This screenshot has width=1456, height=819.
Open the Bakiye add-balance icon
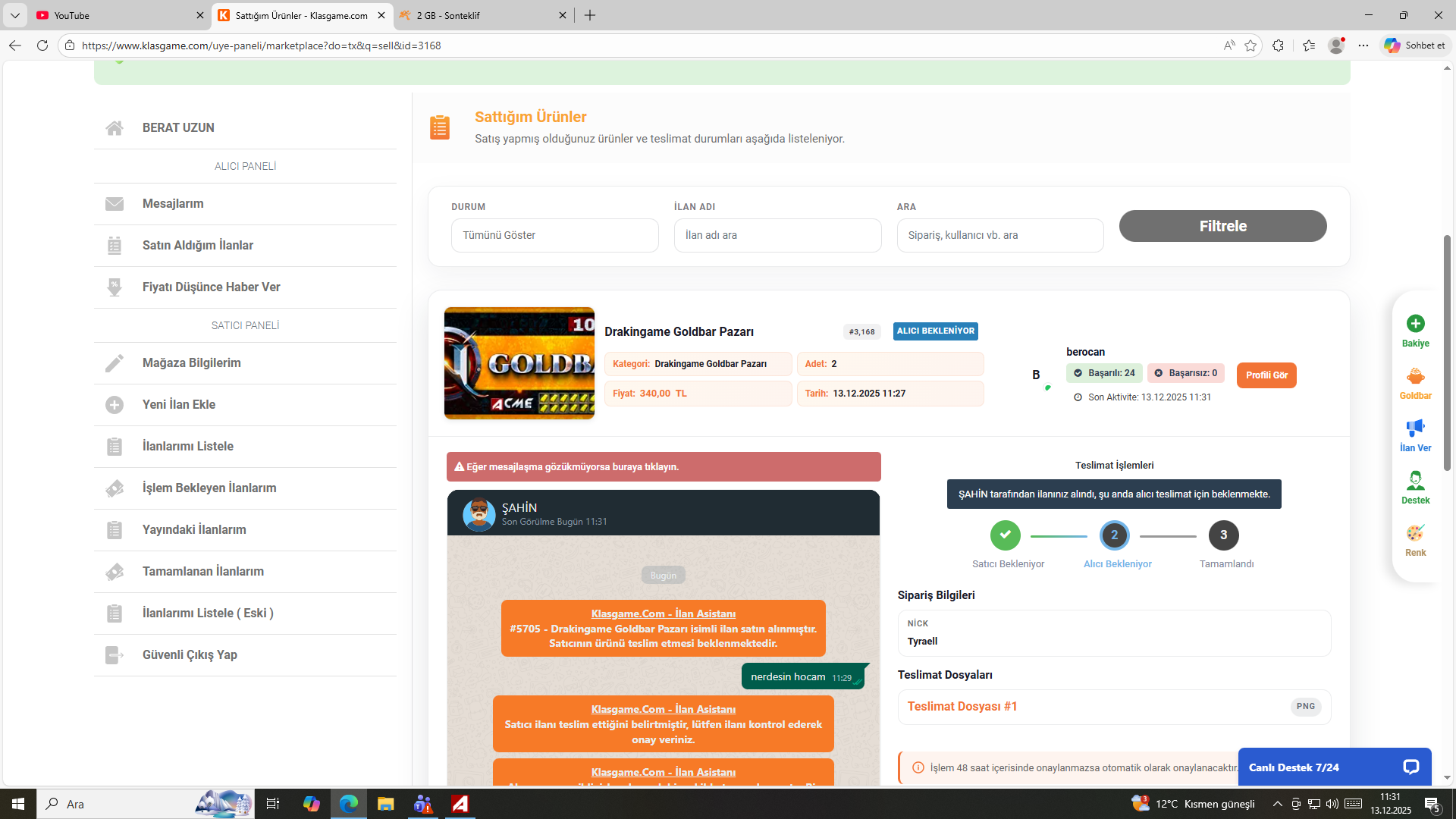point(1415,324)
